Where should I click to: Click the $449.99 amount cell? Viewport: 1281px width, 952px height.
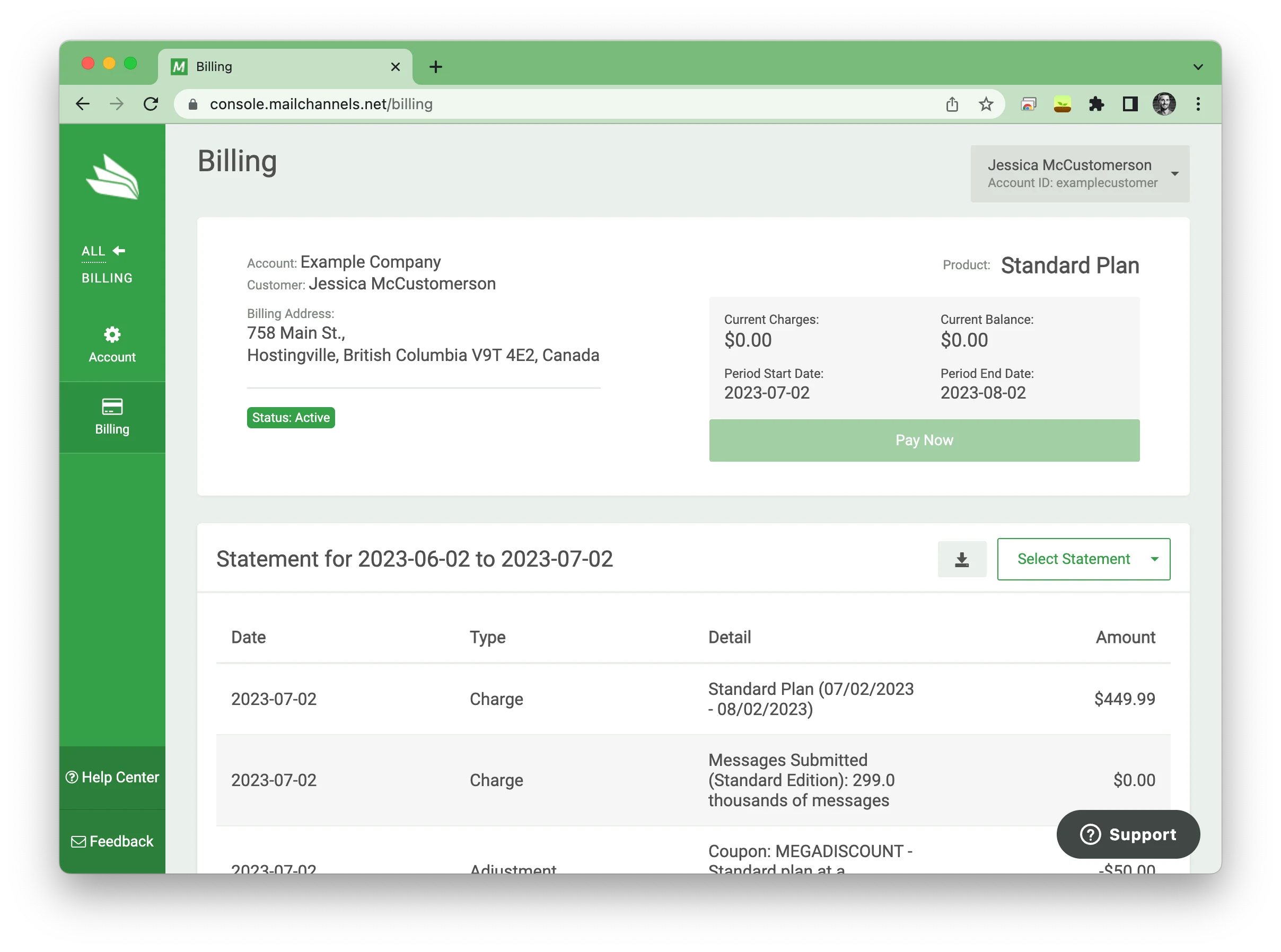pyautogui.click(x=1124, y=699)
